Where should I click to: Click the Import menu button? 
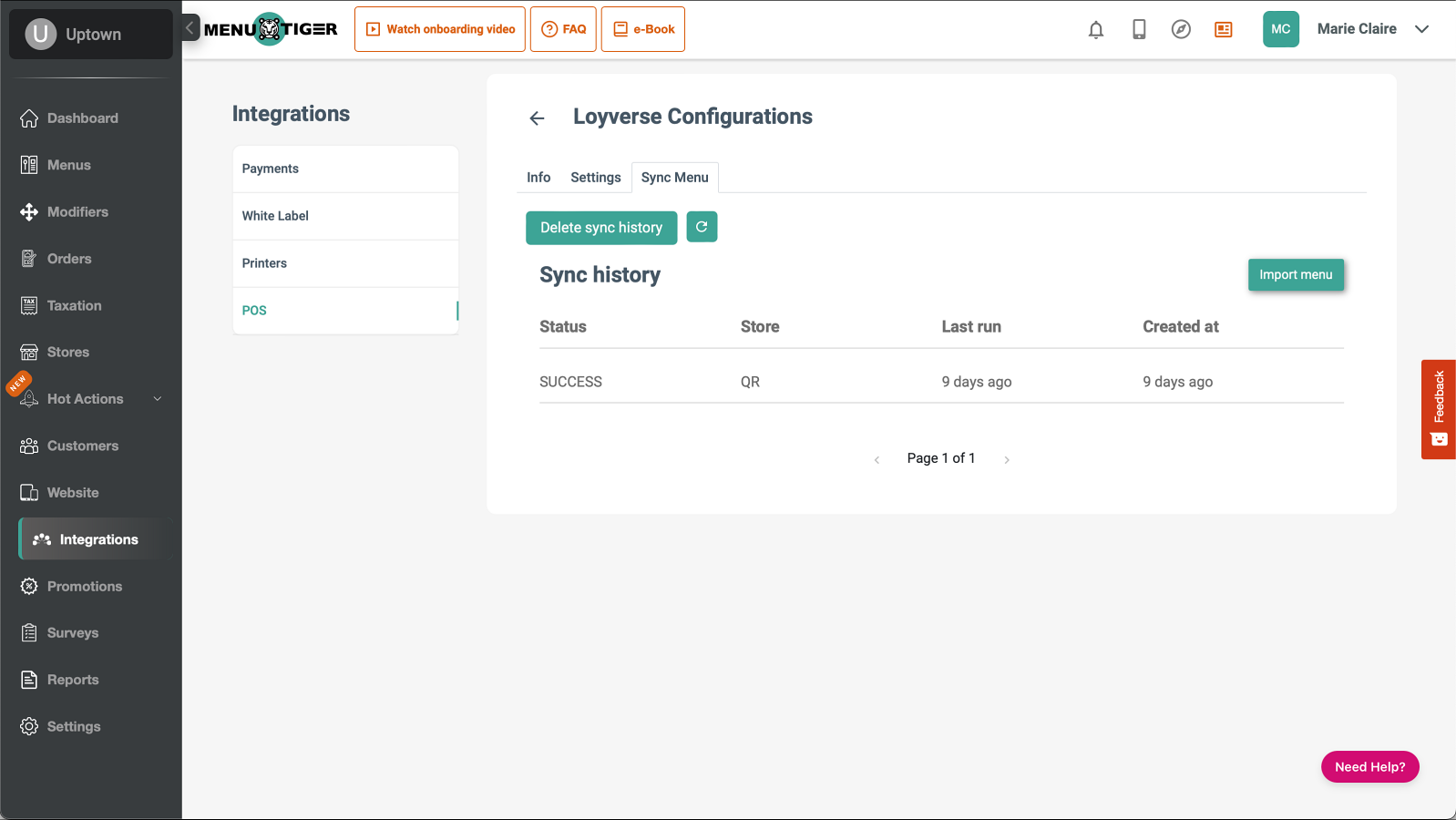tap(1296, 274)
